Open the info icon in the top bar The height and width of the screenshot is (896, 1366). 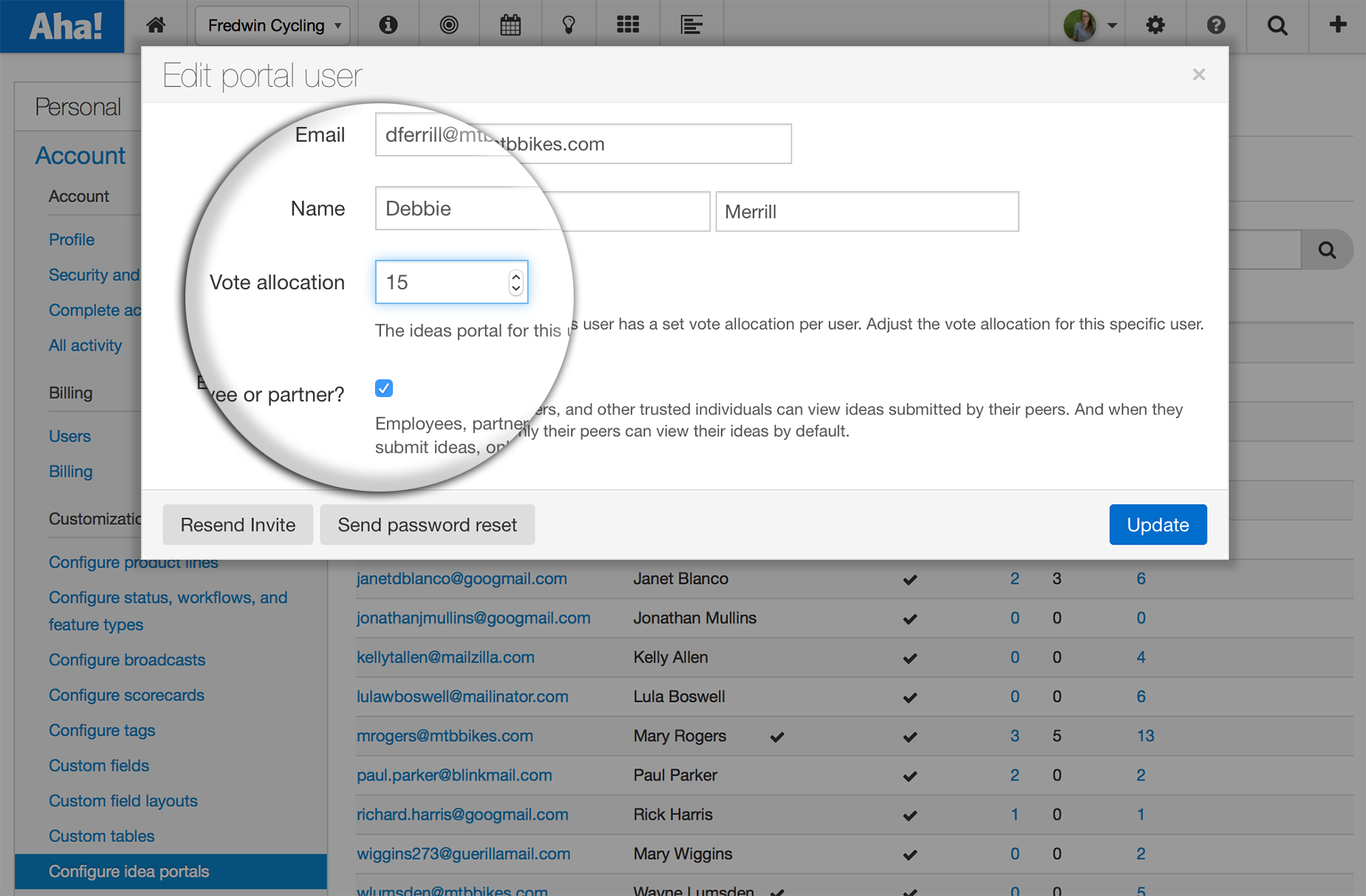[x=388, y=25]
